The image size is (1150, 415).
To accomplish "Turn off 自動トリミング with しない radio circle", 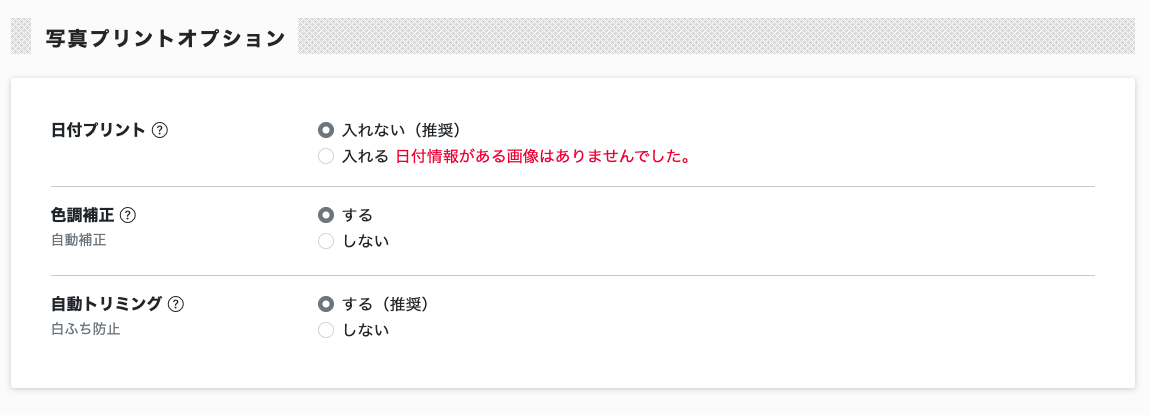I will [326, 330].
